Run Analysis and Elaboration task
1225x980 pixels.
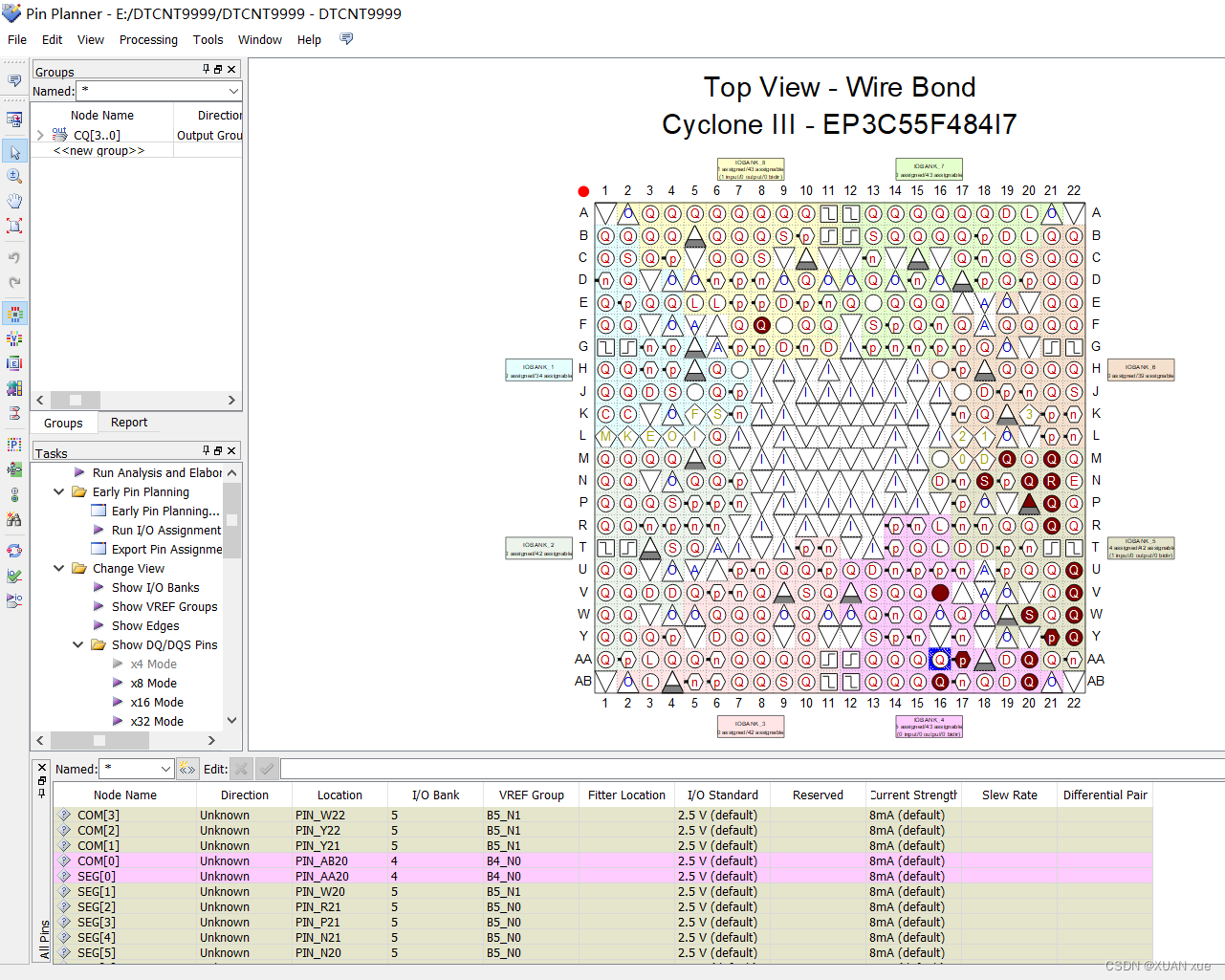point(157,472)
